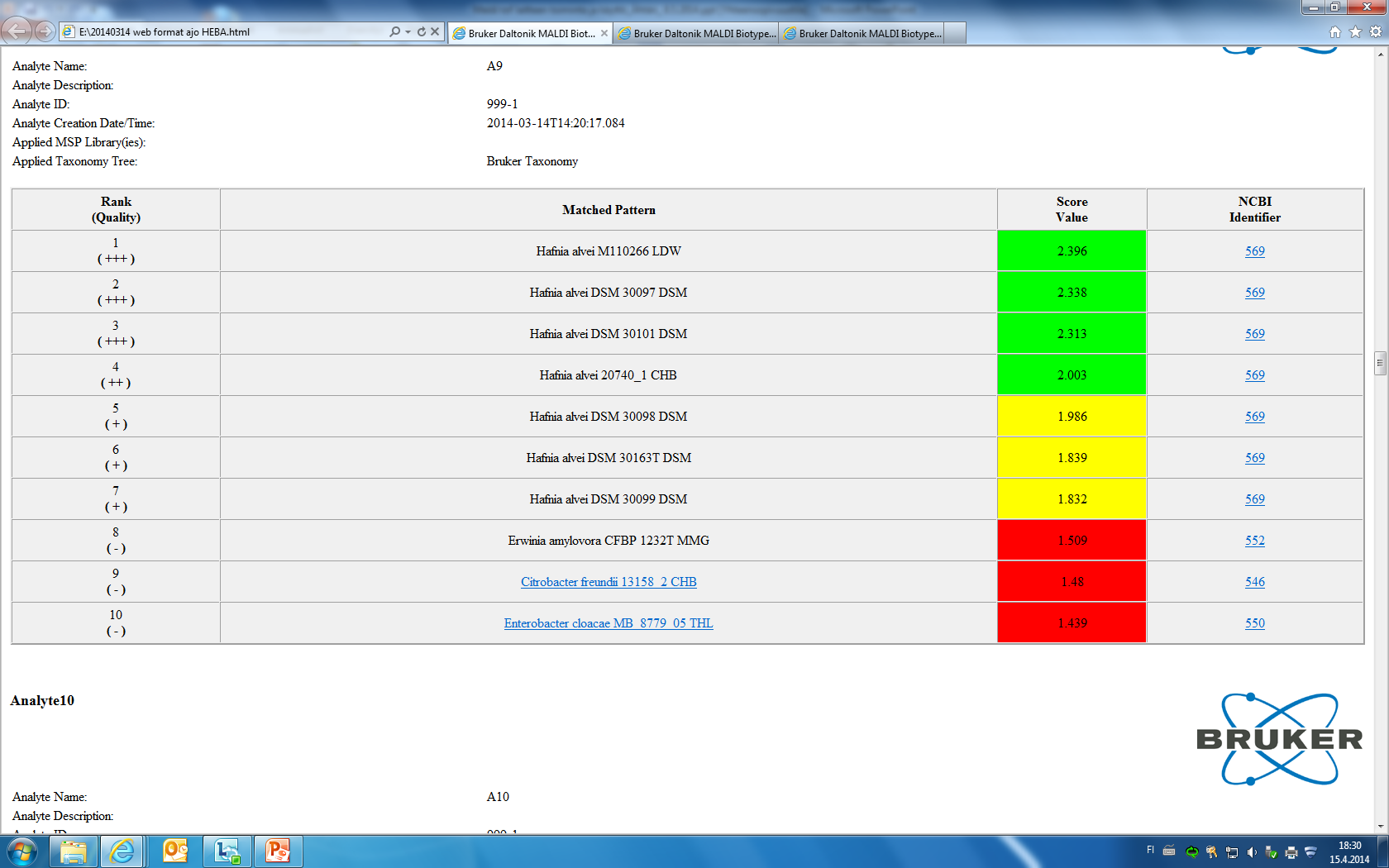
Task: Open NCBI identifier 569 for Hafnia alvei DSM 30098
Action: (1255, 417)
